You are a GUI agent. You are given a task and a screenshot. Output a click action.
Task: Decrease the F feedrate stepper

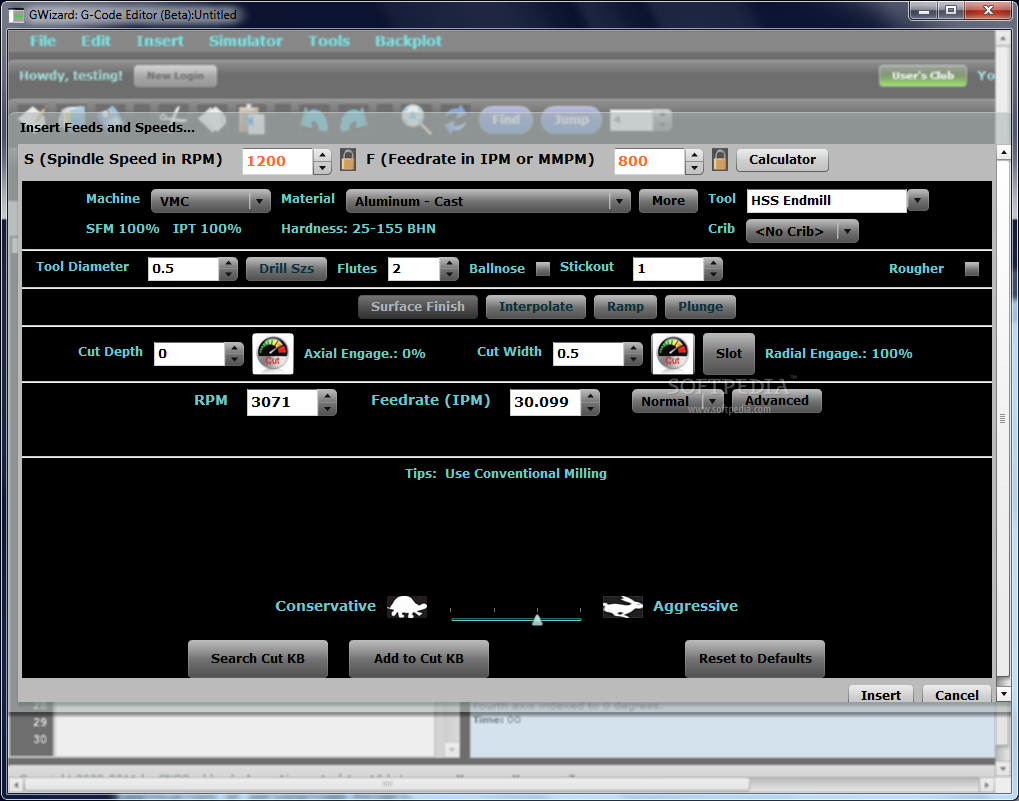coord(694,167)
